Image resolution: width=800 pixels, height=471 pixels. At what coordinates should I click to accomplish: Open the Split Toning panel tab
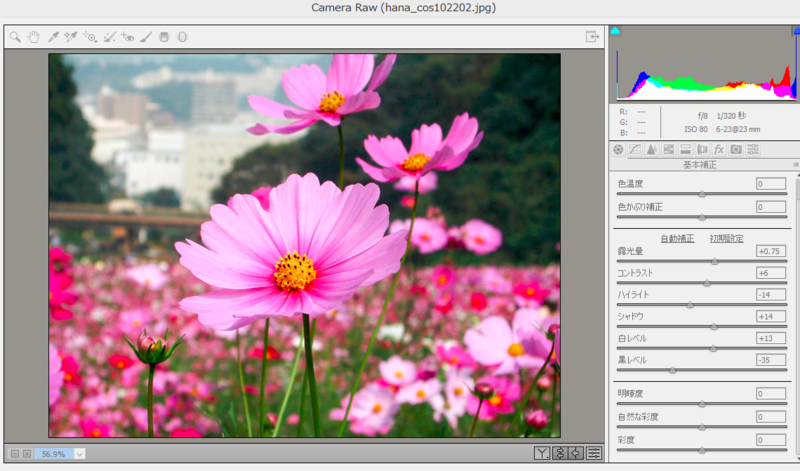coord(685,150)
